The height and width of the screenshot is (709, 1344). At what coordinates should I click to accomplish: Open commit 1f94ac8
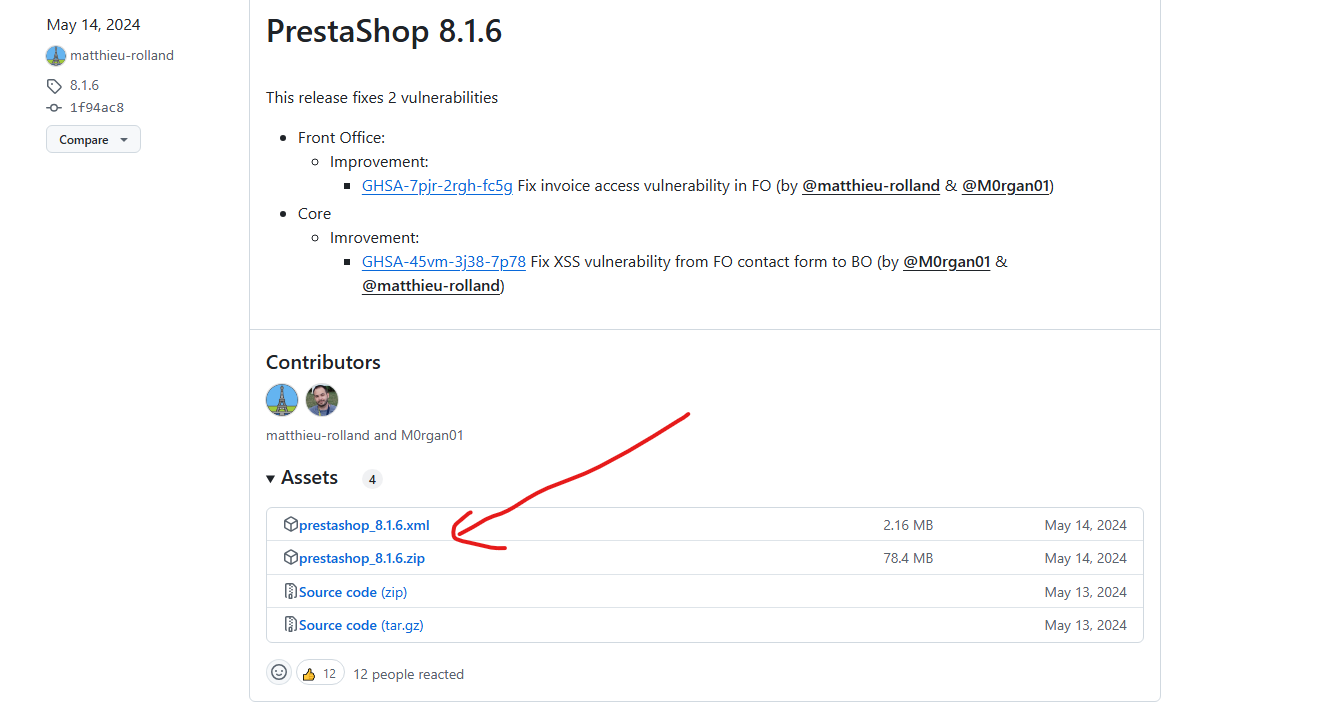coord(97,108)
